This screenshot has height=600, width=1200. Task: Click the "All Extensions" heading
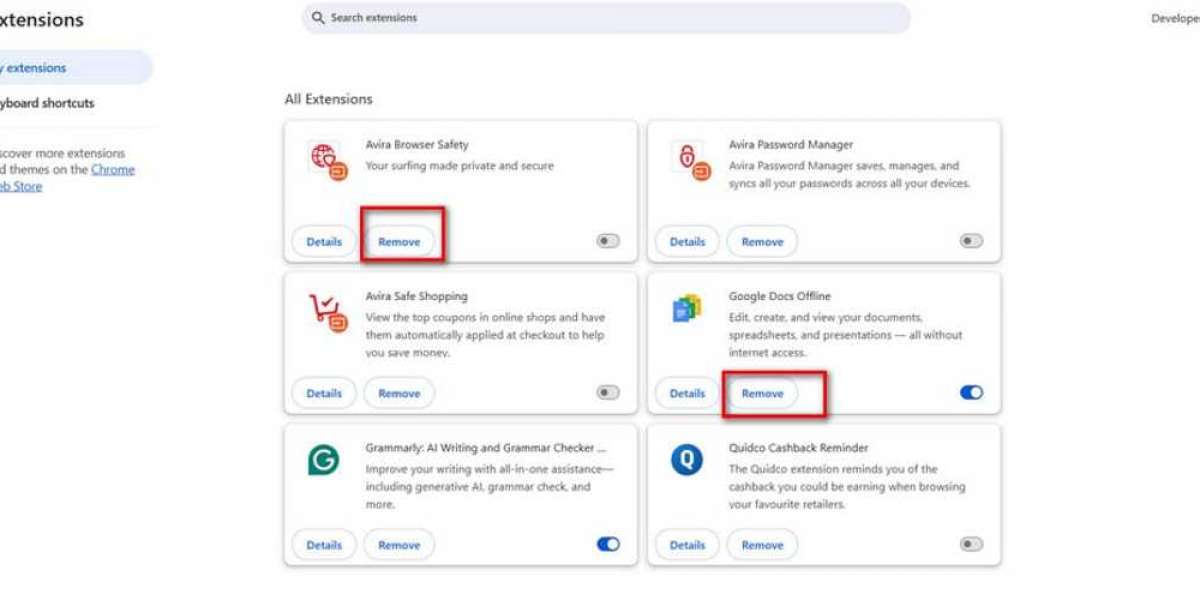[x=328, y=99]
